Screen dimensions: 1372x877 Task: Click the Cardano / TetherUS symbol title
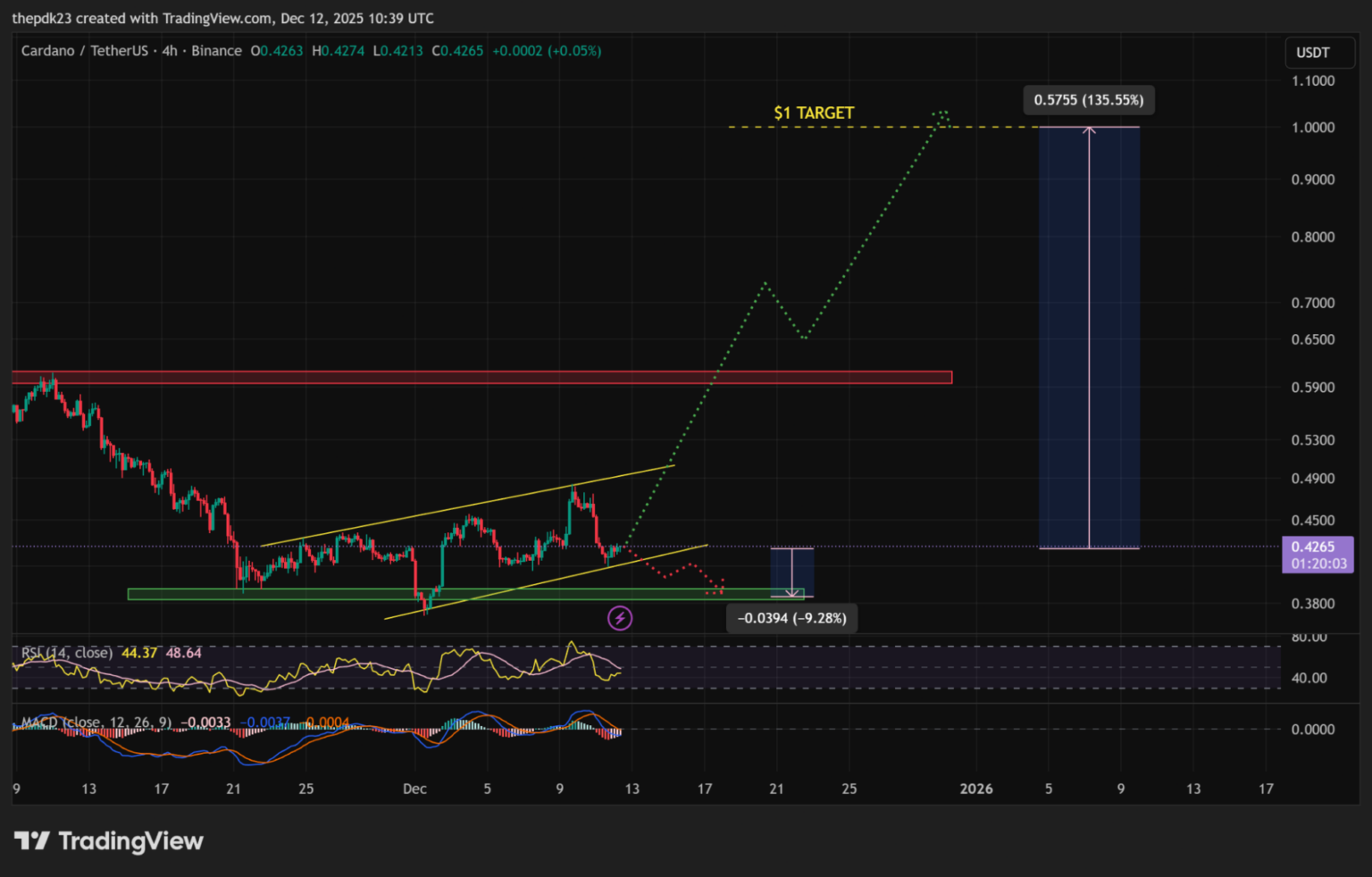coord(85,51)
